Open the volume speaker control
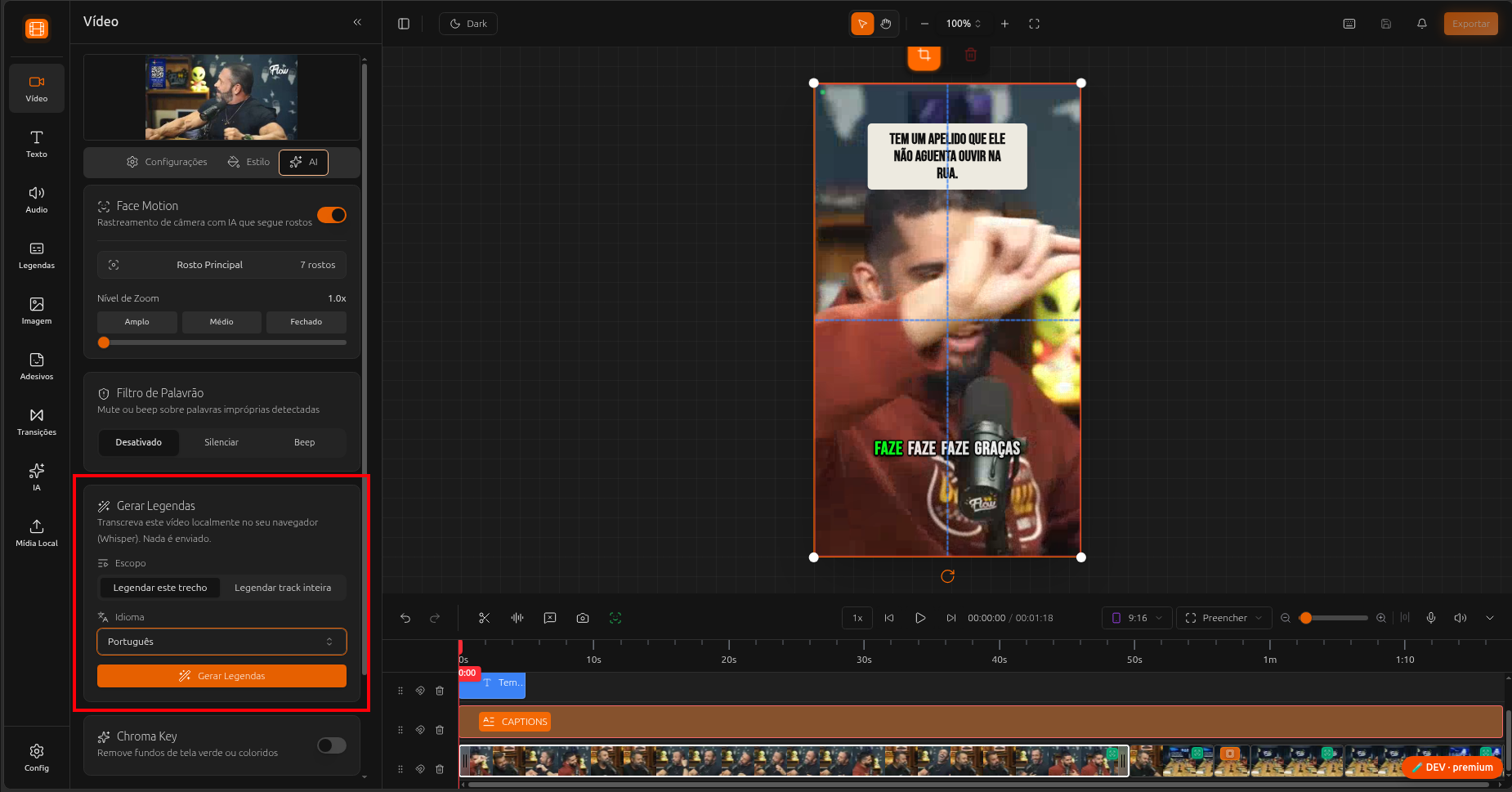The image size is (1512, 792). [1461, 618]
